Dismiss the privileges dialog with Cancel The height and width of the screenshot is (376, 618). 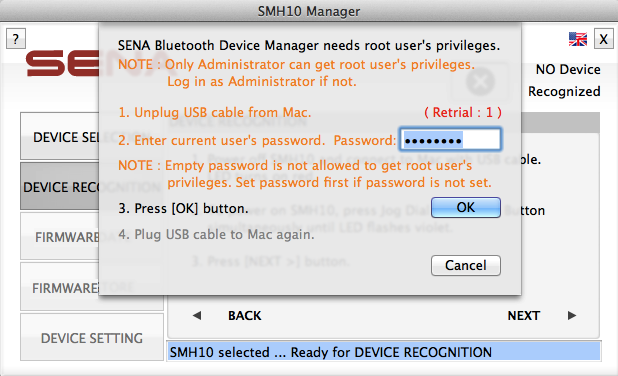tap(466, 265)
